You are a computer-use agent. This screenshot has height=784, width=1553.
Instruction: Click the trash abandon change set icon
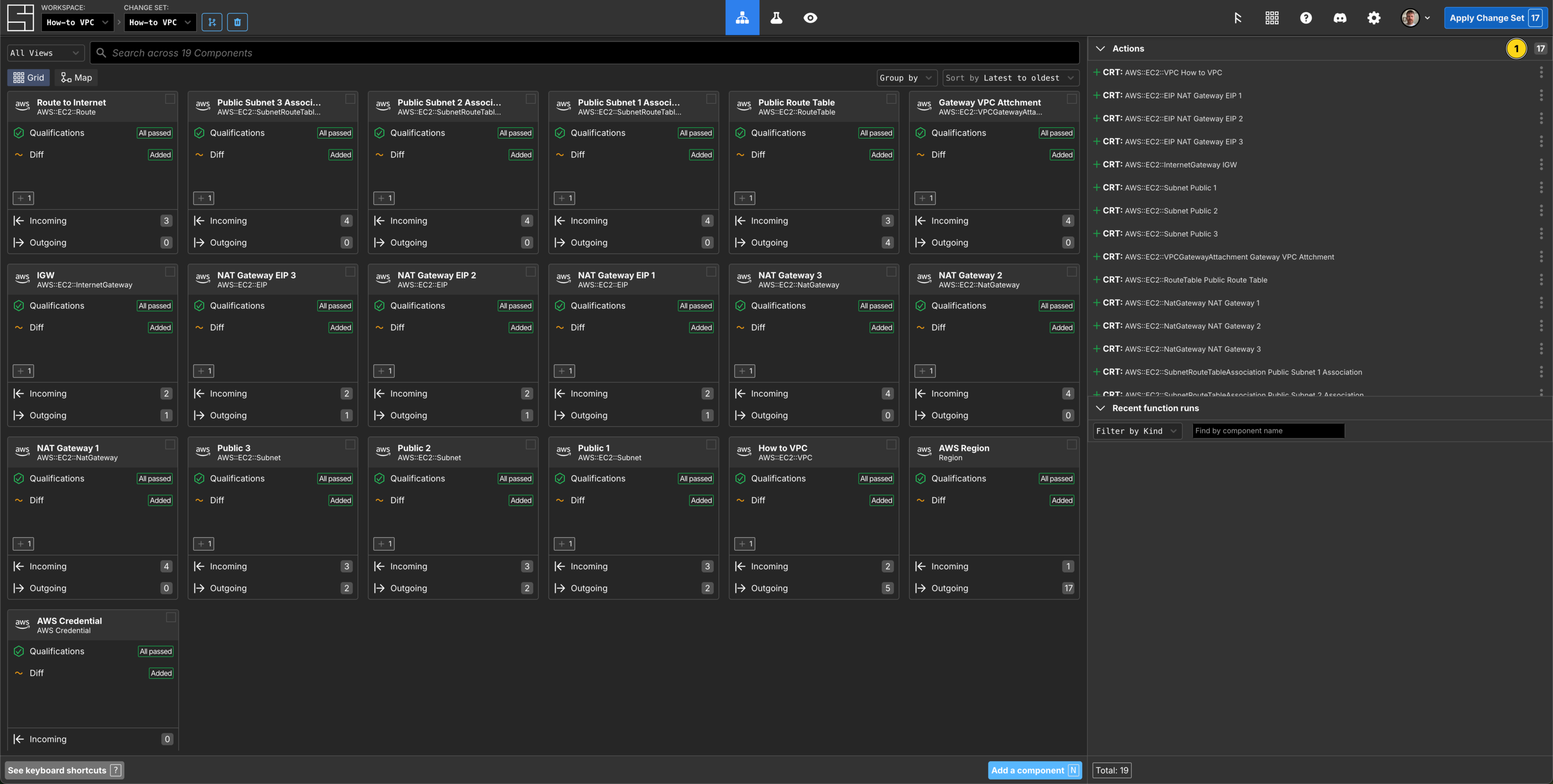[x=237, y=22]
